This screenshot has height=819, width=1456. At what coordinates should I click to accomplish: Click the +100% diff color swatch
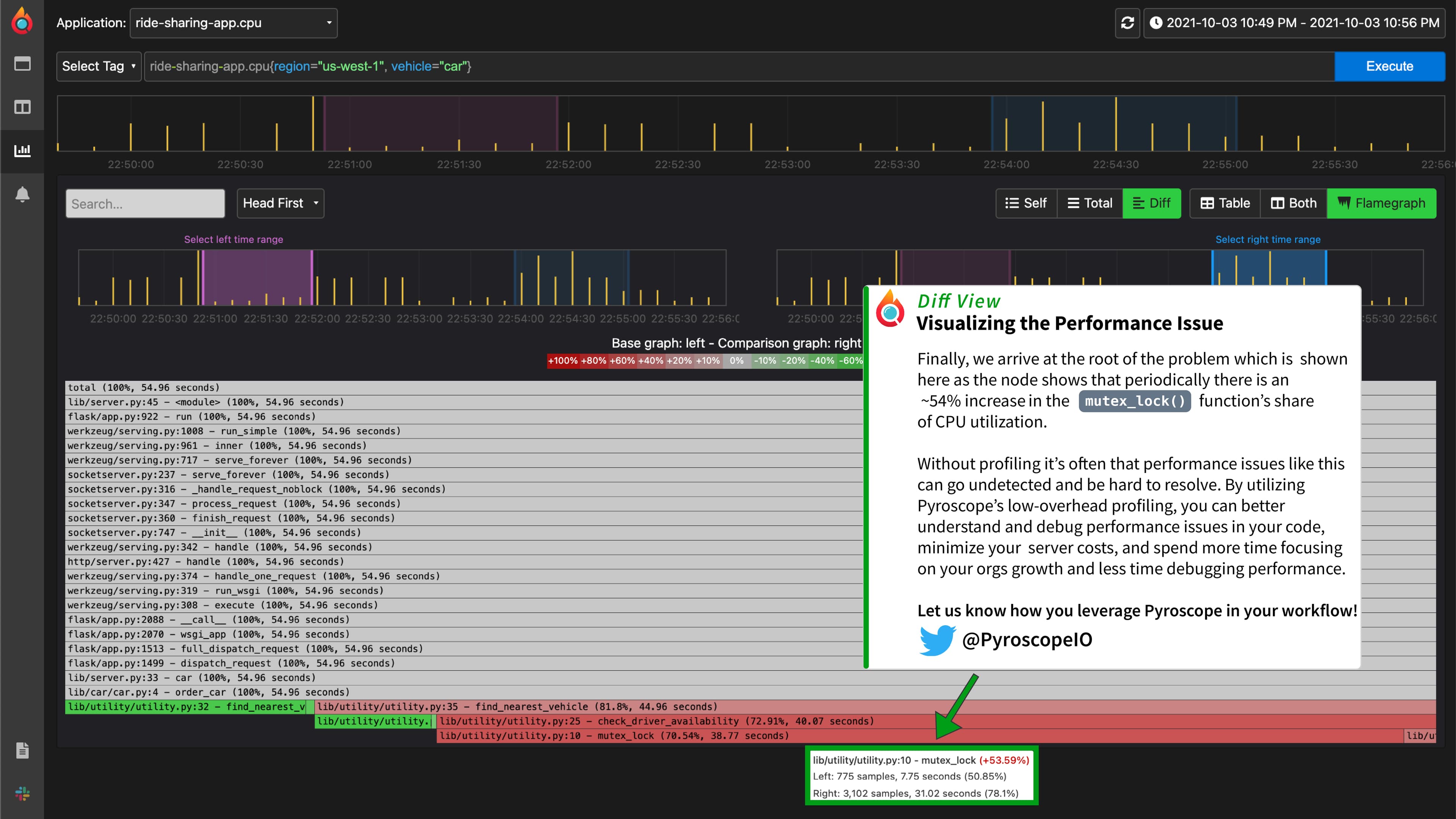(x=563, y=360)
